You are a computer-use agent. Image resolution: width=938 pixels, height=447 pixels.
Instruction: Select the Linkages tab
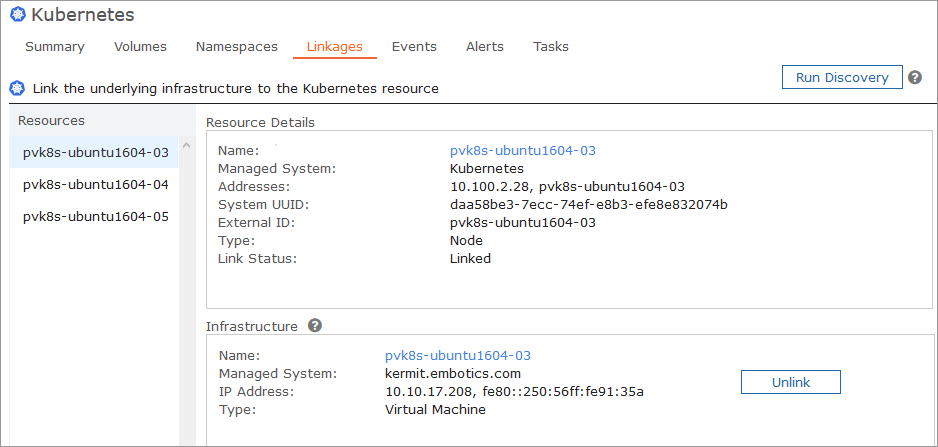[335, 47]
